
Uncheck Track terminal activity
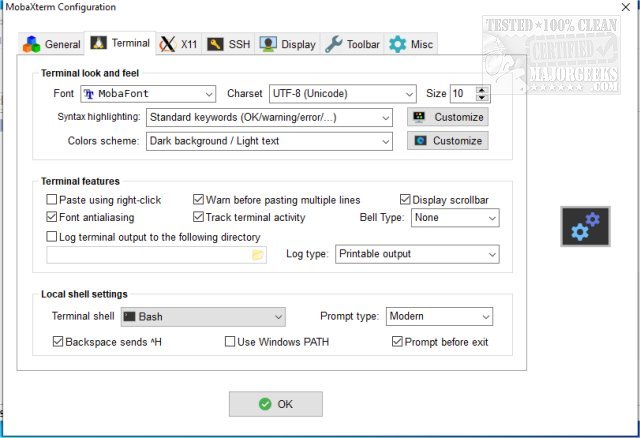pos(198,217)
